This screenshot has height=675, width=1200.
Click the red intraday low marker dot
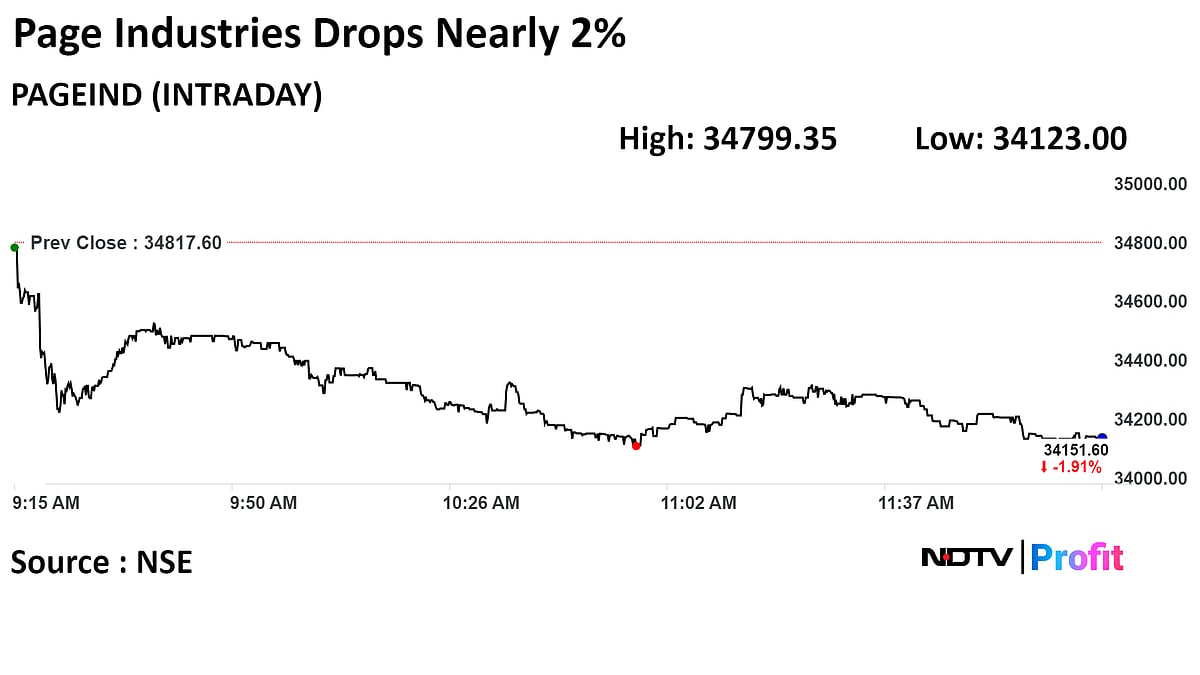pyautogui.click(x=636, y=446)
